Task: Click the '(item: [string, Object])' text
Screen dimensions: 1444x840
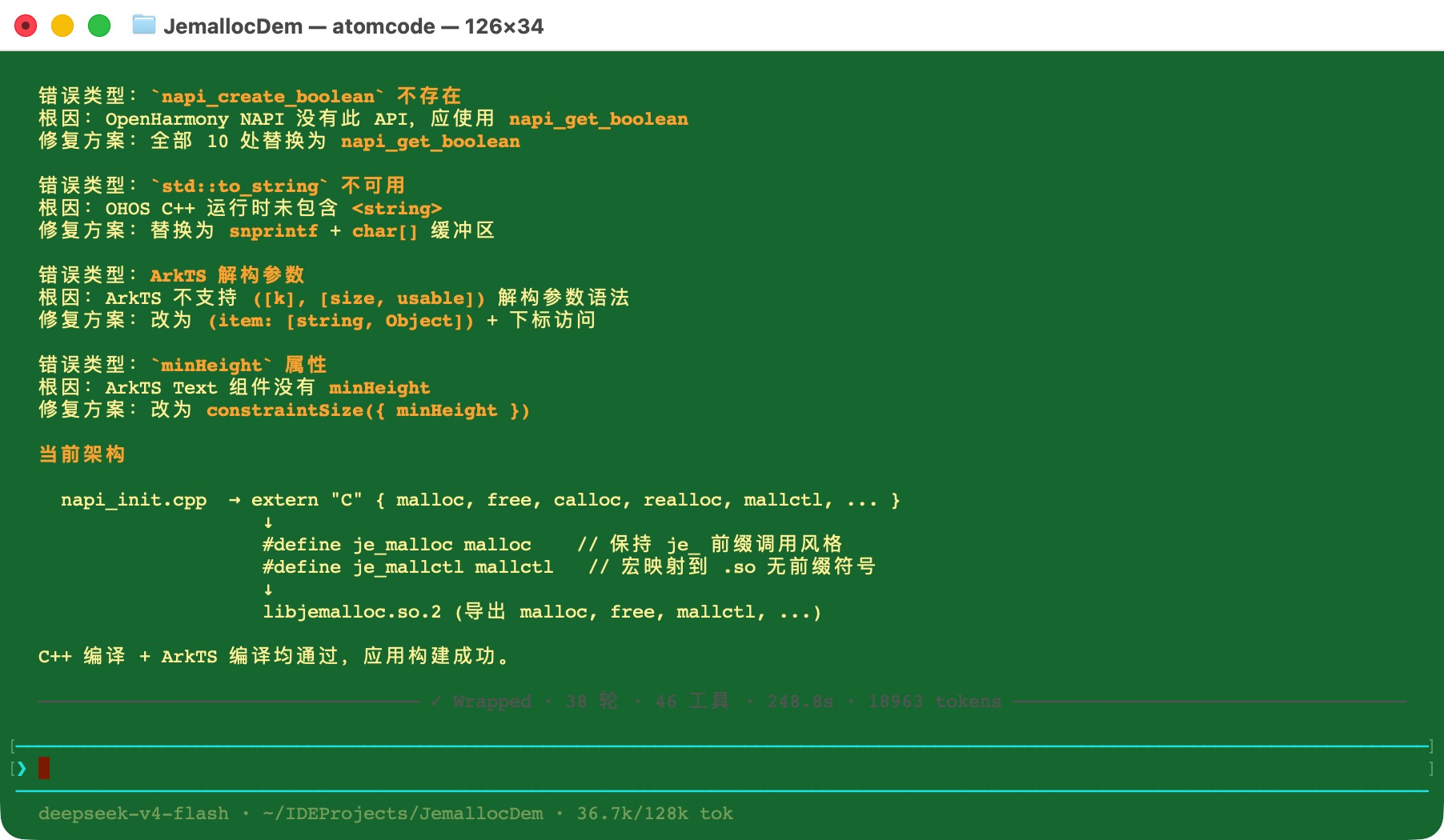Action: (341, 320)
